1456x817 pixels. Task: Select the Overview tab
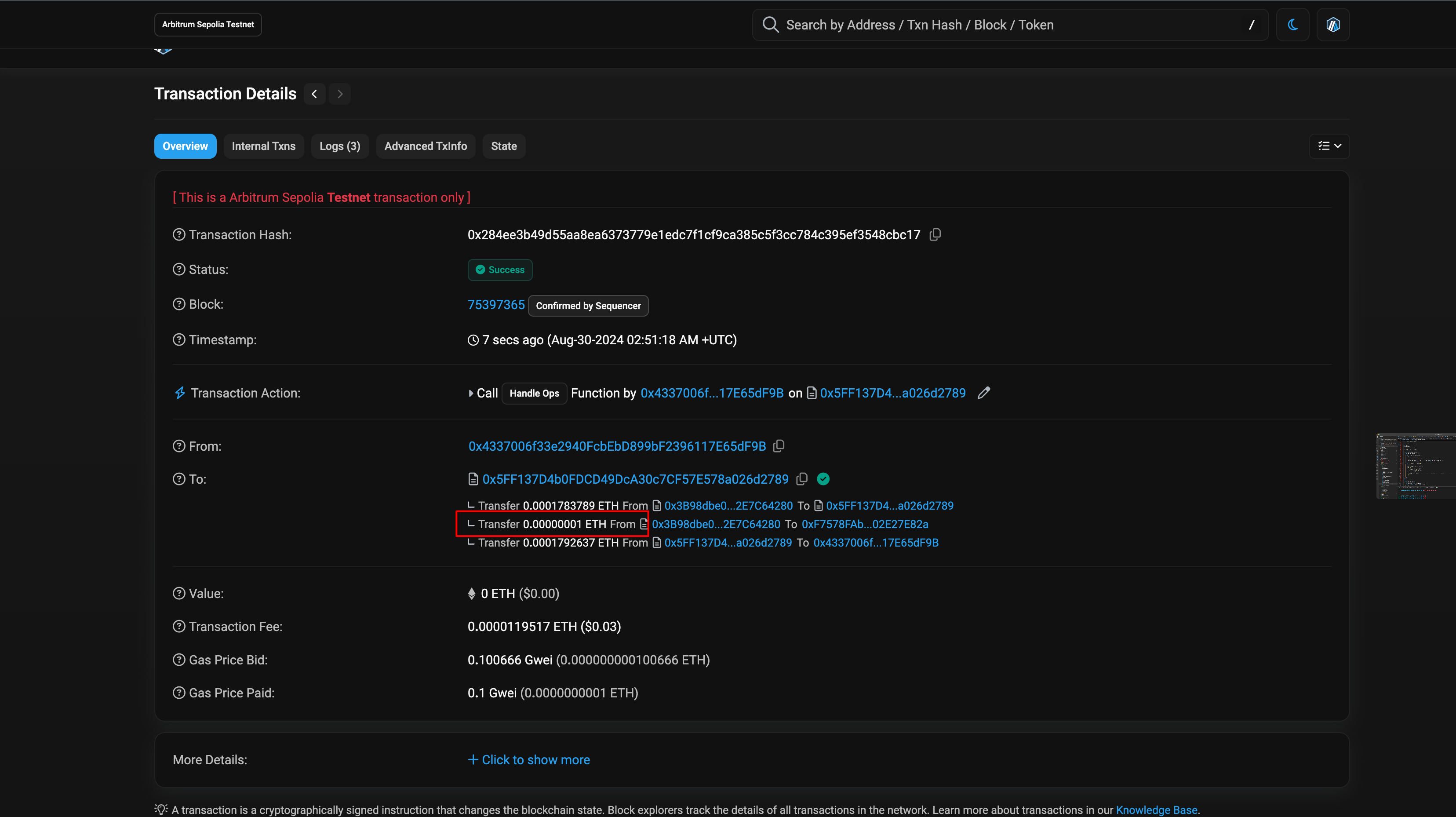186,146
